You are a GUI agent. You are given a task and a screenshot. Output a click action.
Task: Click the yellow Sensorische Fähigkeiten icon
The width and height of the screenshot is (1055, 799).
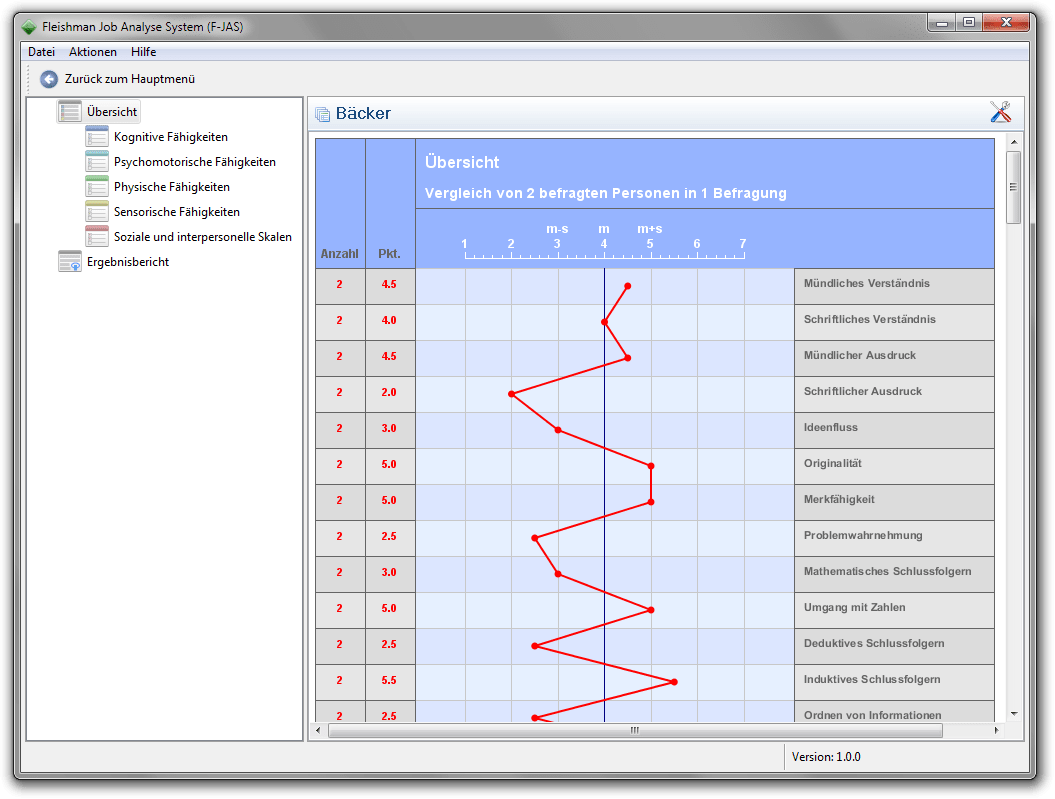coord(96,211)
